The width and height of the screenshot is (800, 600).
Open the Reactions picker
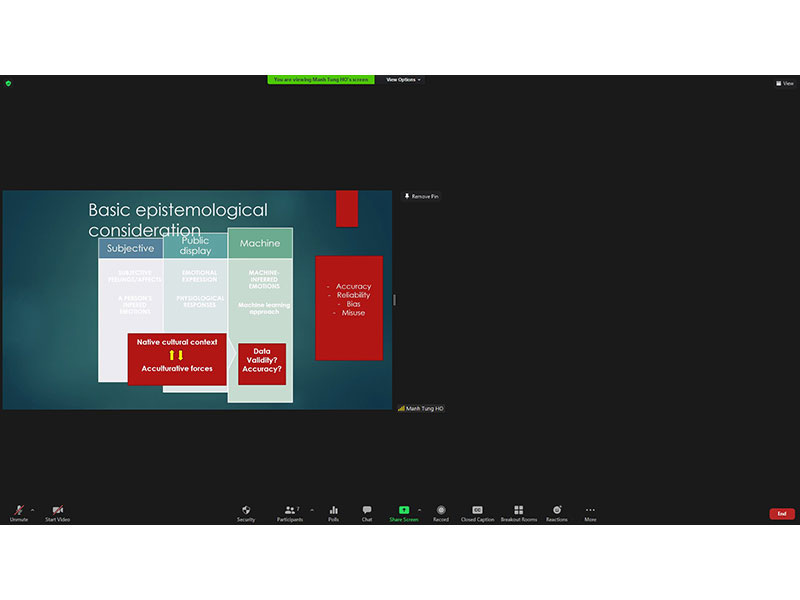[557, 512]
